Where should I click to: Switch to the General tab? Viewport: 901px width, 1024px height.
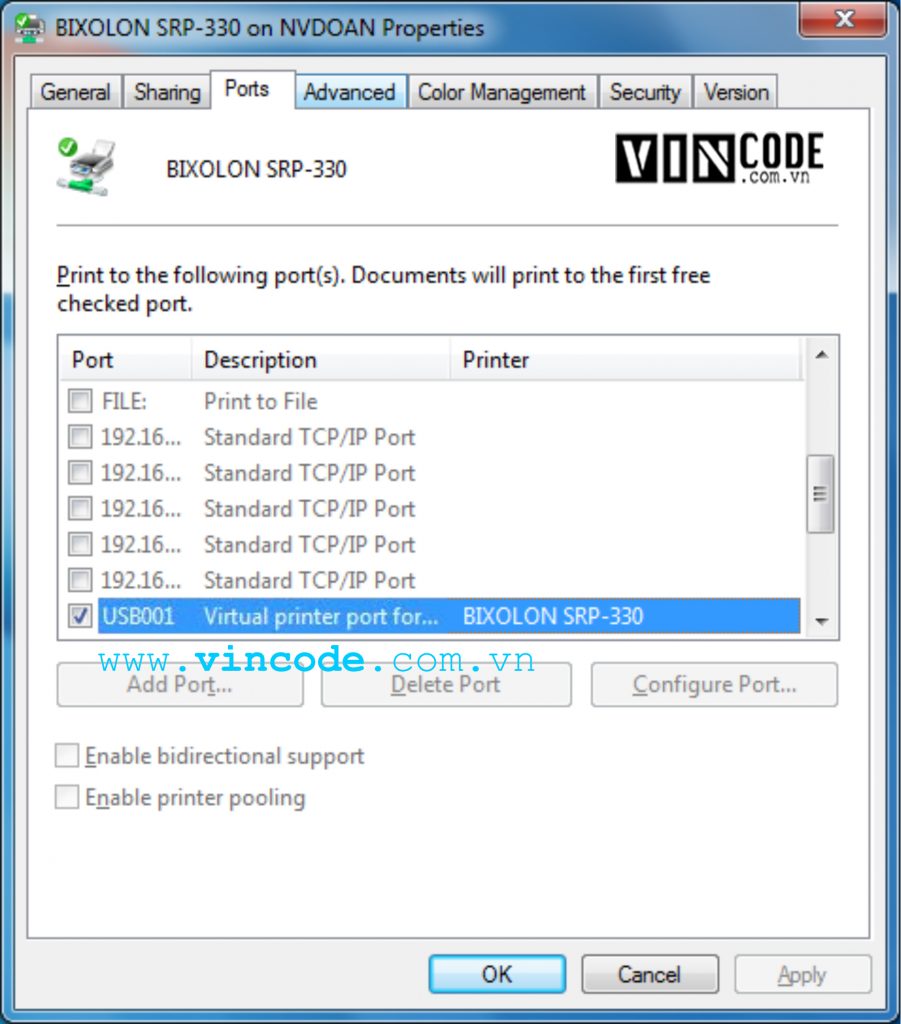point(76,92)
